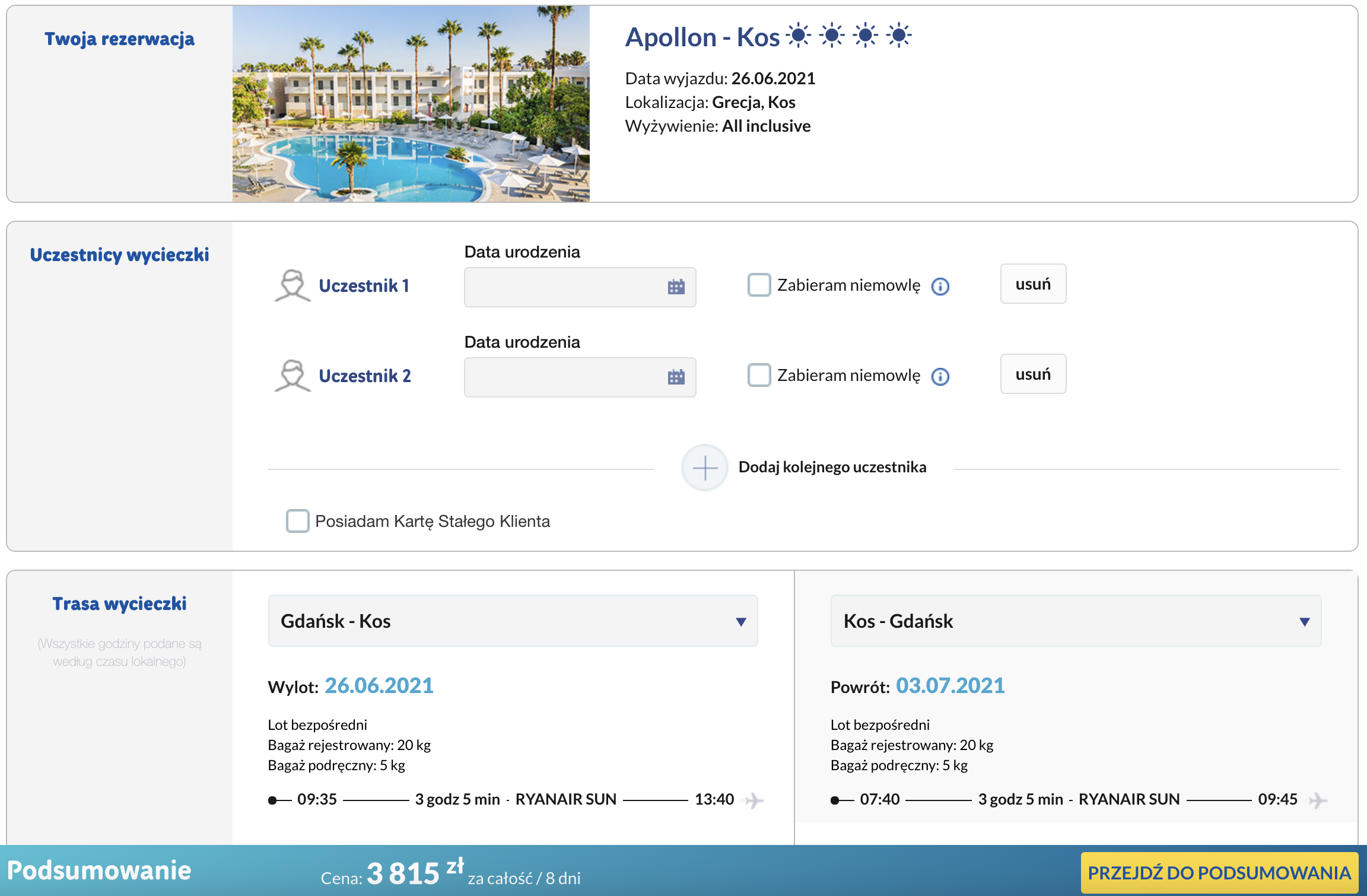Click Uczestnik 1 person avatar icon
This screenshot has height=896, width=1367.
tap(293, 286)
